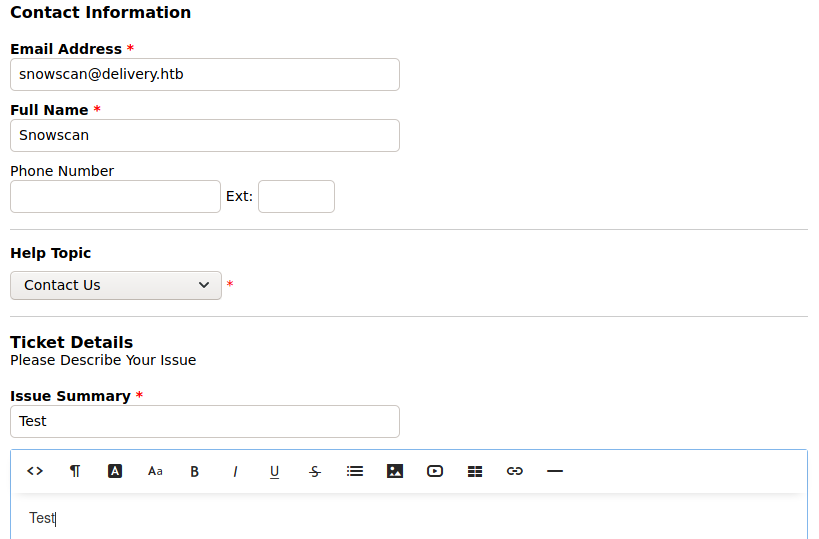Viewport: 819px width, 539px height.
Task: Open the font size option
Action: pyautogui.click(x=155, y=471)
